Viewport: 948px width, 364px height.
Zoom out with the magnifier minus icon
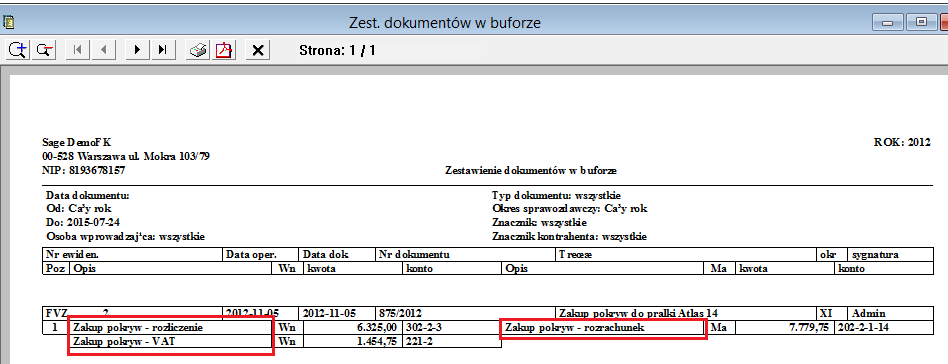[x=44, y=50]
